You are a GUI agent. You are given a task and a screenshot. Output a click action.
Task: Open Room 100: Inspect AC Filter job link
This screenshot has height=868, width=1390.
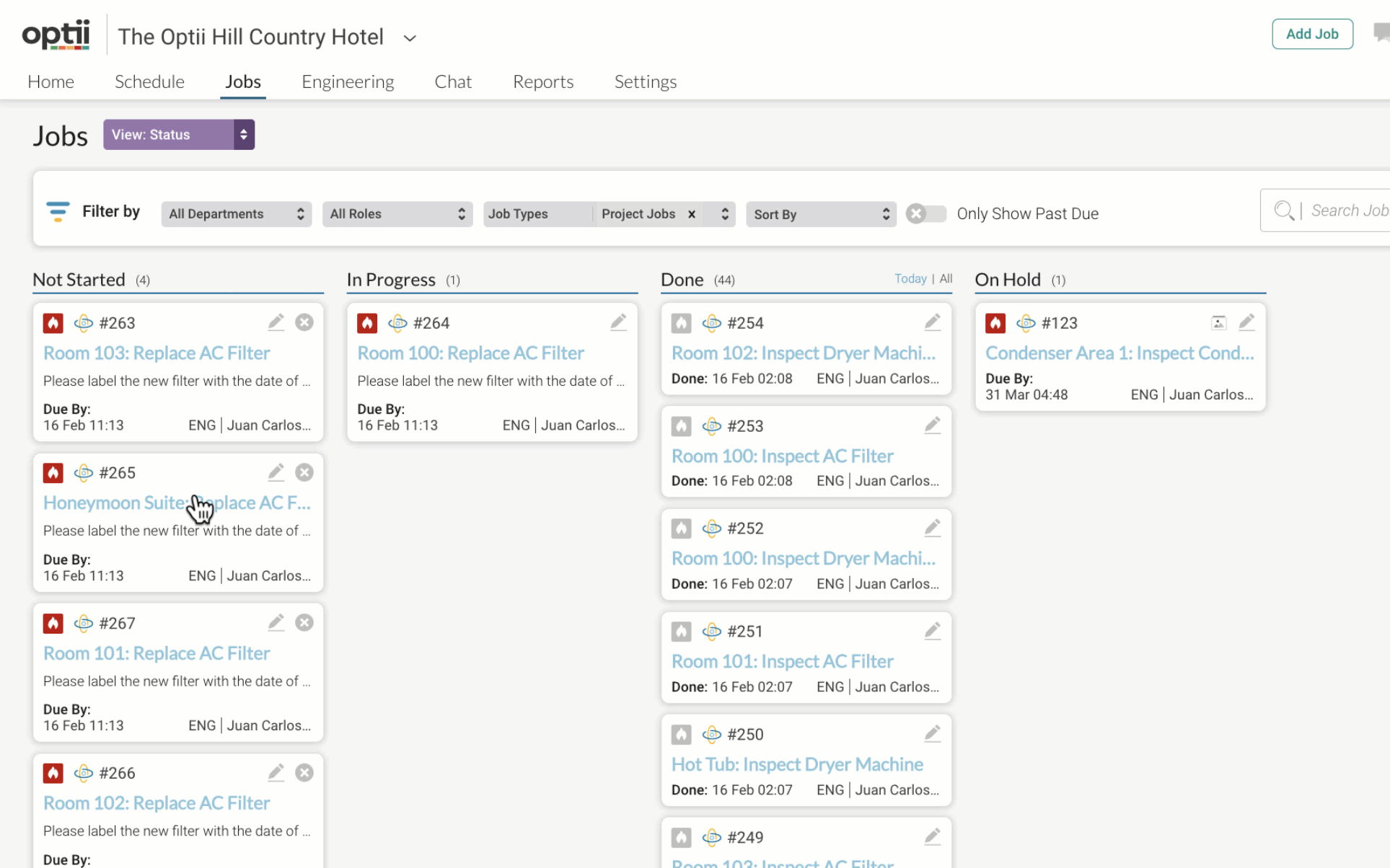782,456
